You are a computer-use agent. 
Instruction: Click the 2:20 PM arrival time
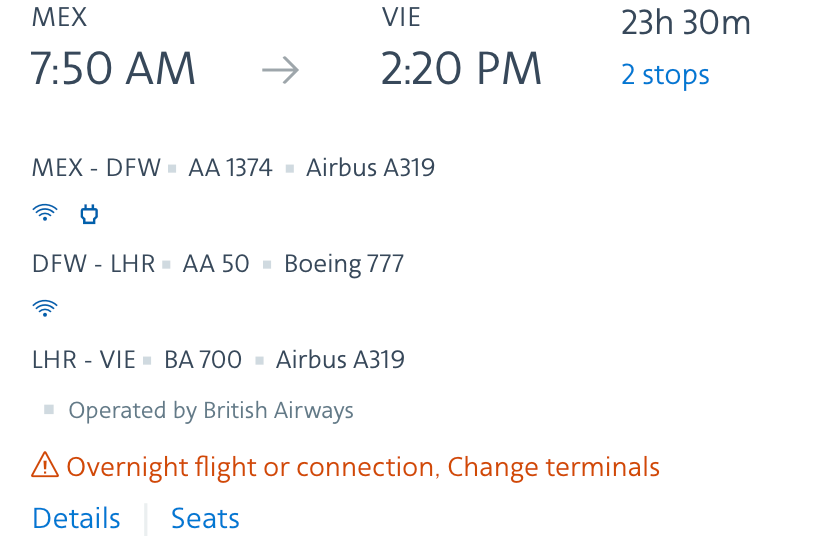(x=461, y=69)
